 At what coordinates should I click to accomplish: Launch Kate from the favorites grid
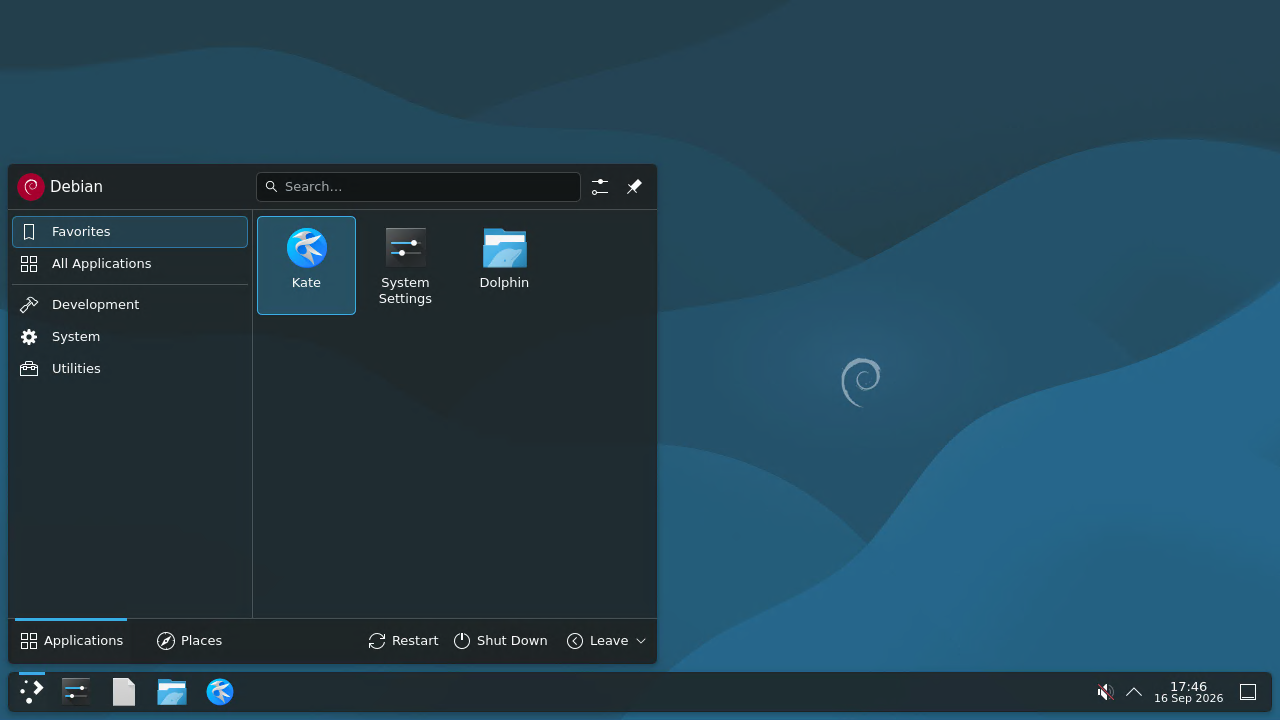(306, 265)
